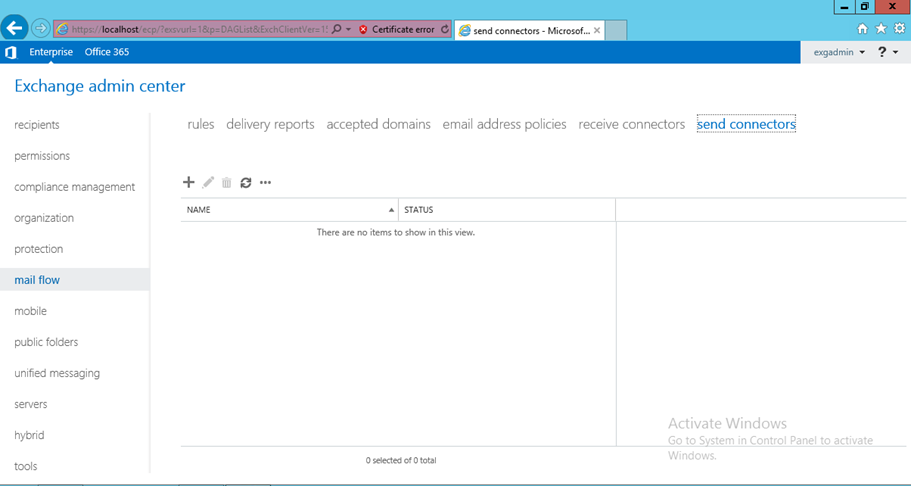Add a new send connector with plus icon
Screen dimensions: 911x486
point(188,182)
